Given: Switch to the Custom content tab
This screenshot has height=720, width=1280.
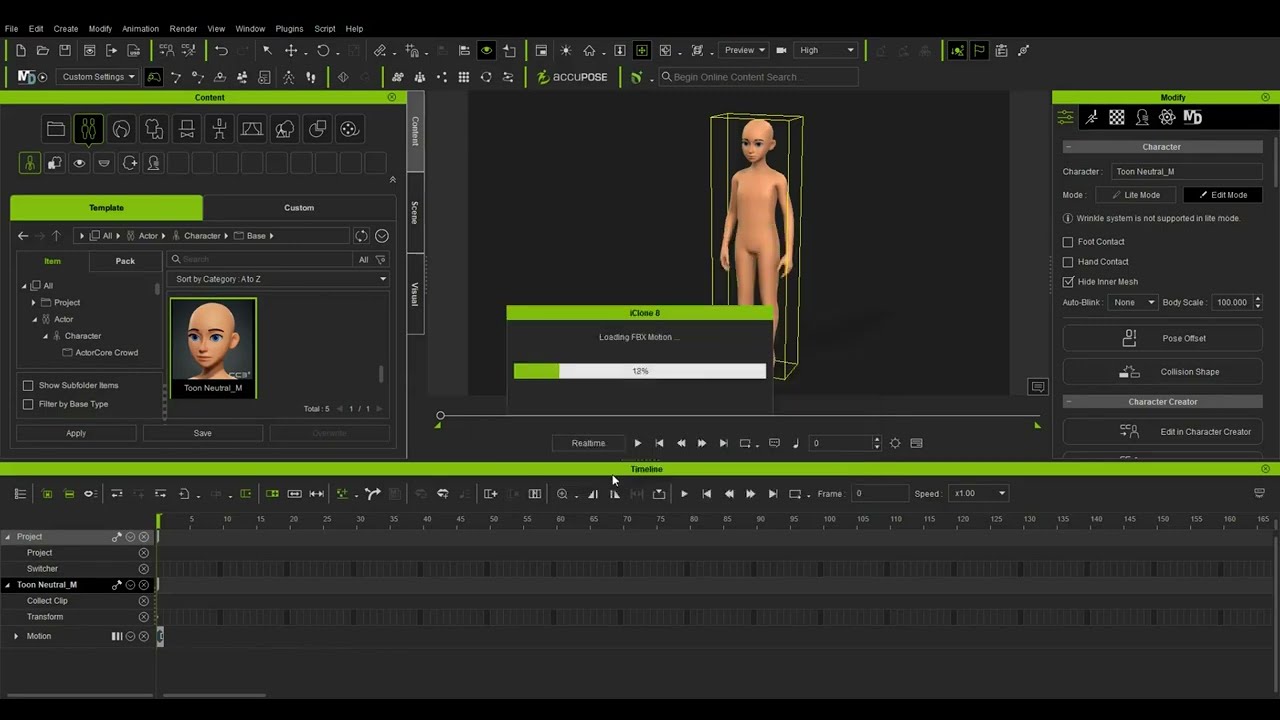Looking at the screenshot, I should tap(299, 208).
